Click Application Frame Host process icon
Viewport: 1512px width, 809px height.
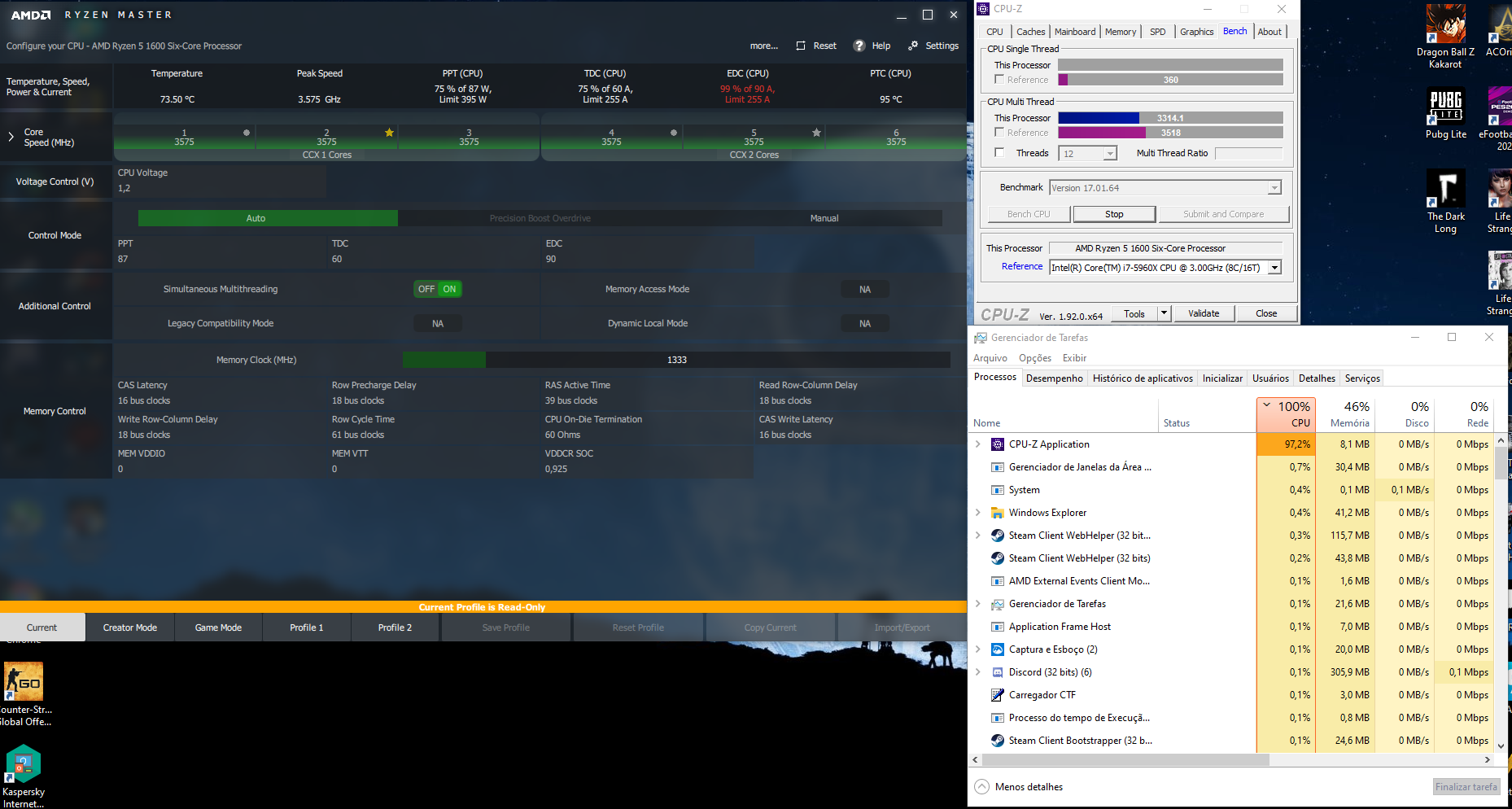coord(997,627)
